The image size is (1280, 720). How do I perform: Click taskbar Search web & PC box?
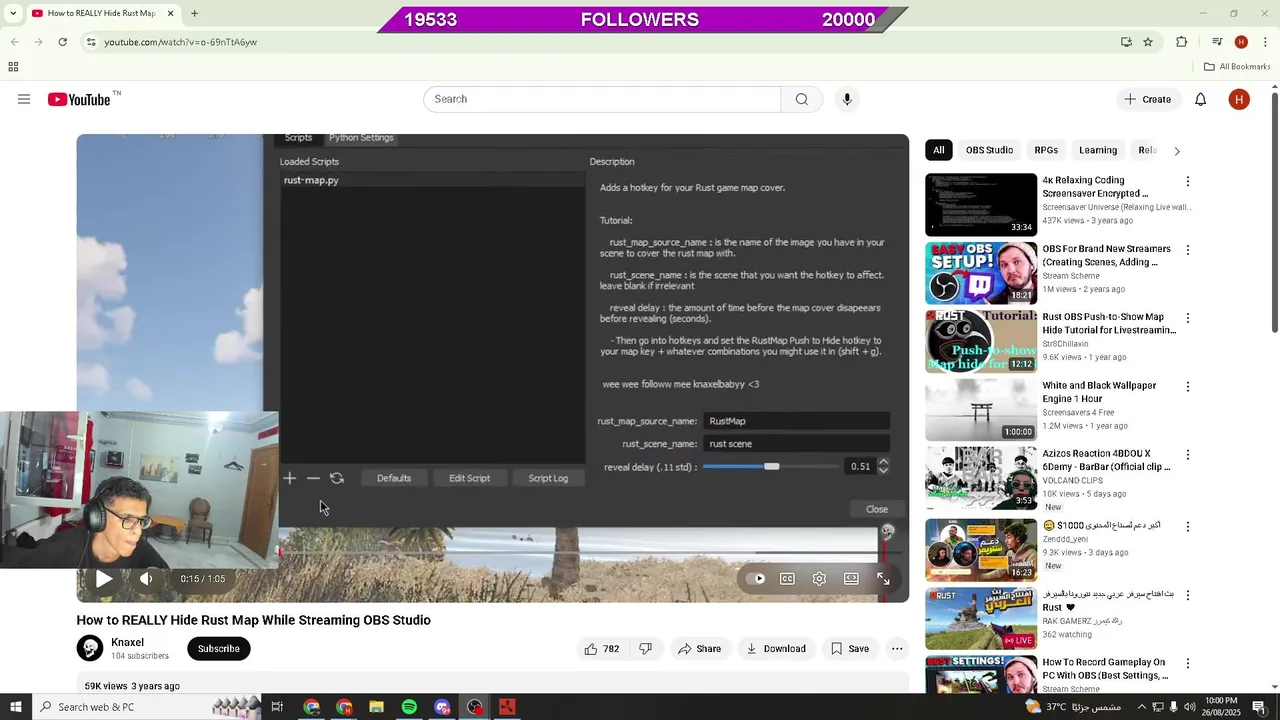click(x=145, y=707)
